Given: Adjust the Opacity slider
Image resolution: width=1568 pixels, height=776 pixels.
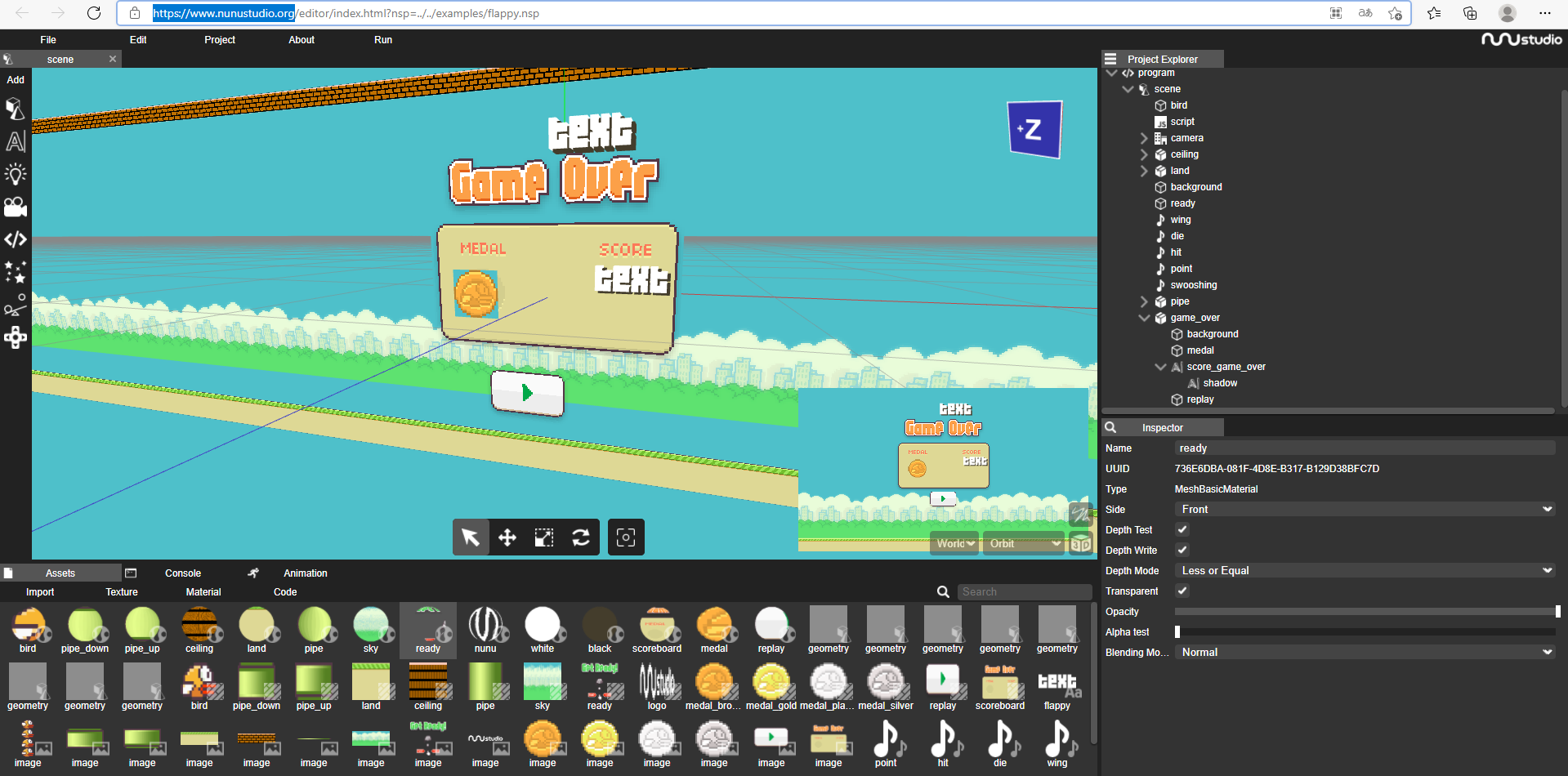Looking at the screenshot, I should (1367, 612).
